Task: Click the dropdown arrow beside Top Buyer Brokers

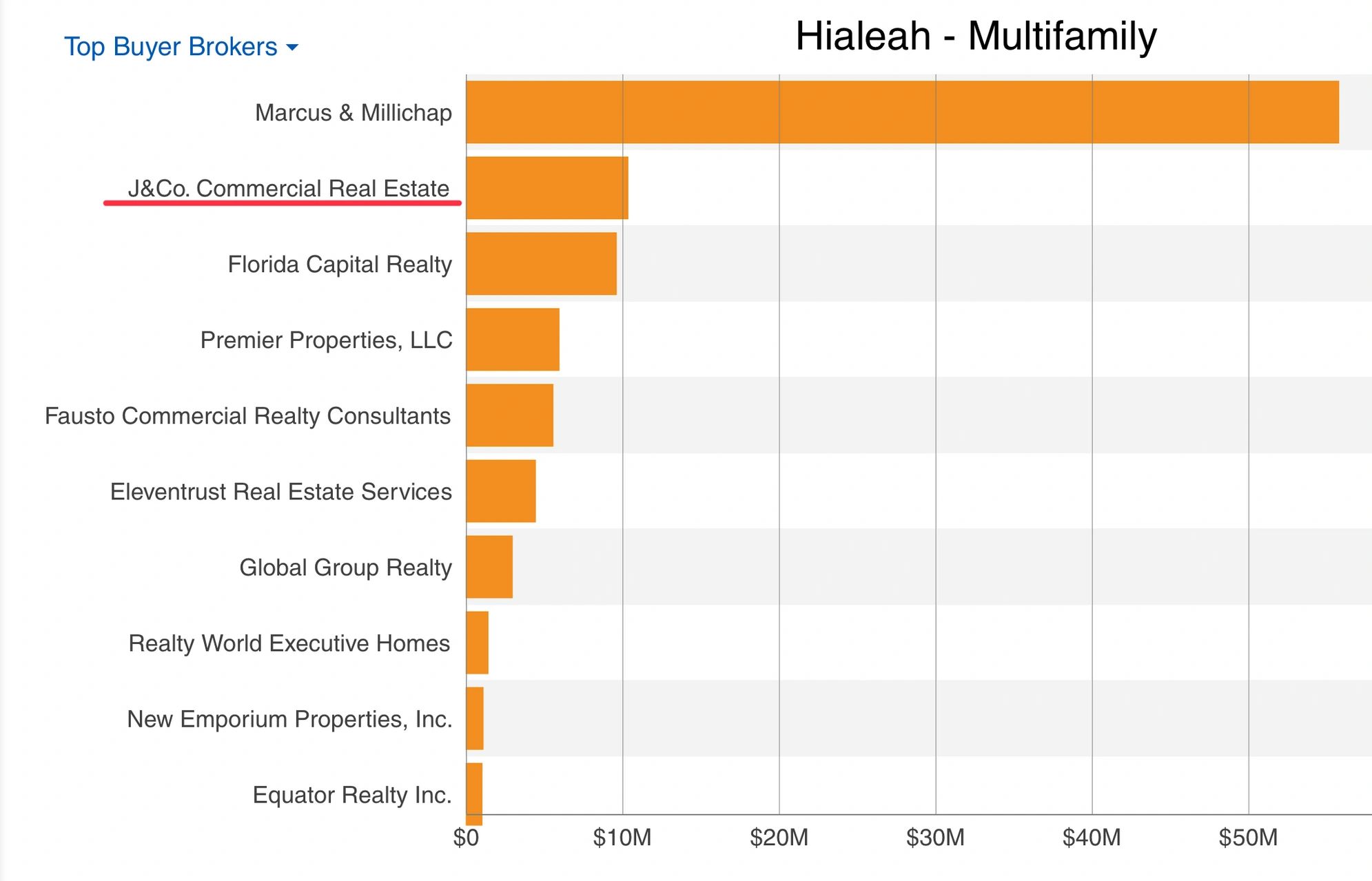Action: click(x=292, y=48)
